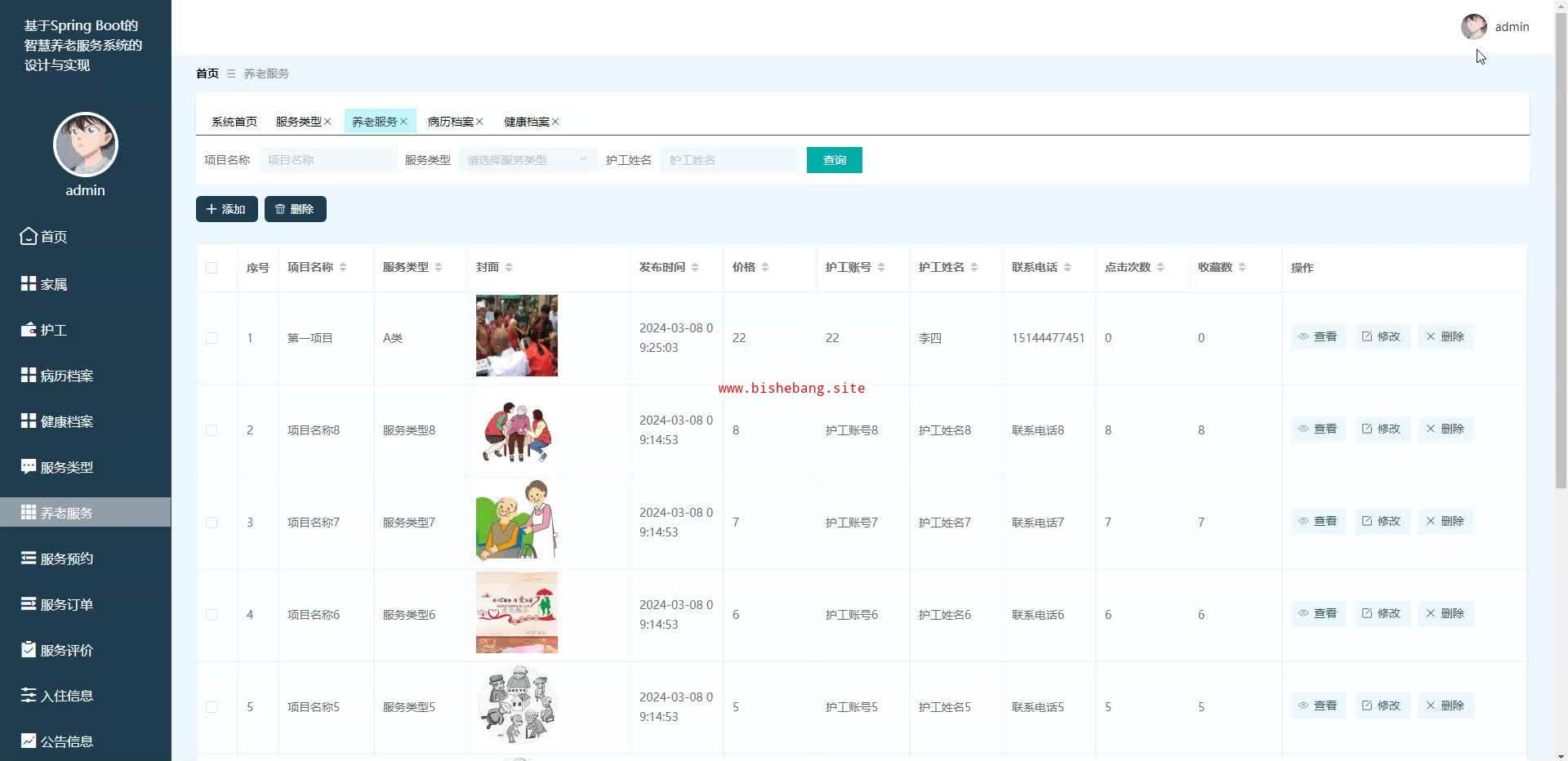Image resolution: width=1568 pixels, height=761 pixels.
Task: Click the 项目名称 search input field
Action: 327,160
